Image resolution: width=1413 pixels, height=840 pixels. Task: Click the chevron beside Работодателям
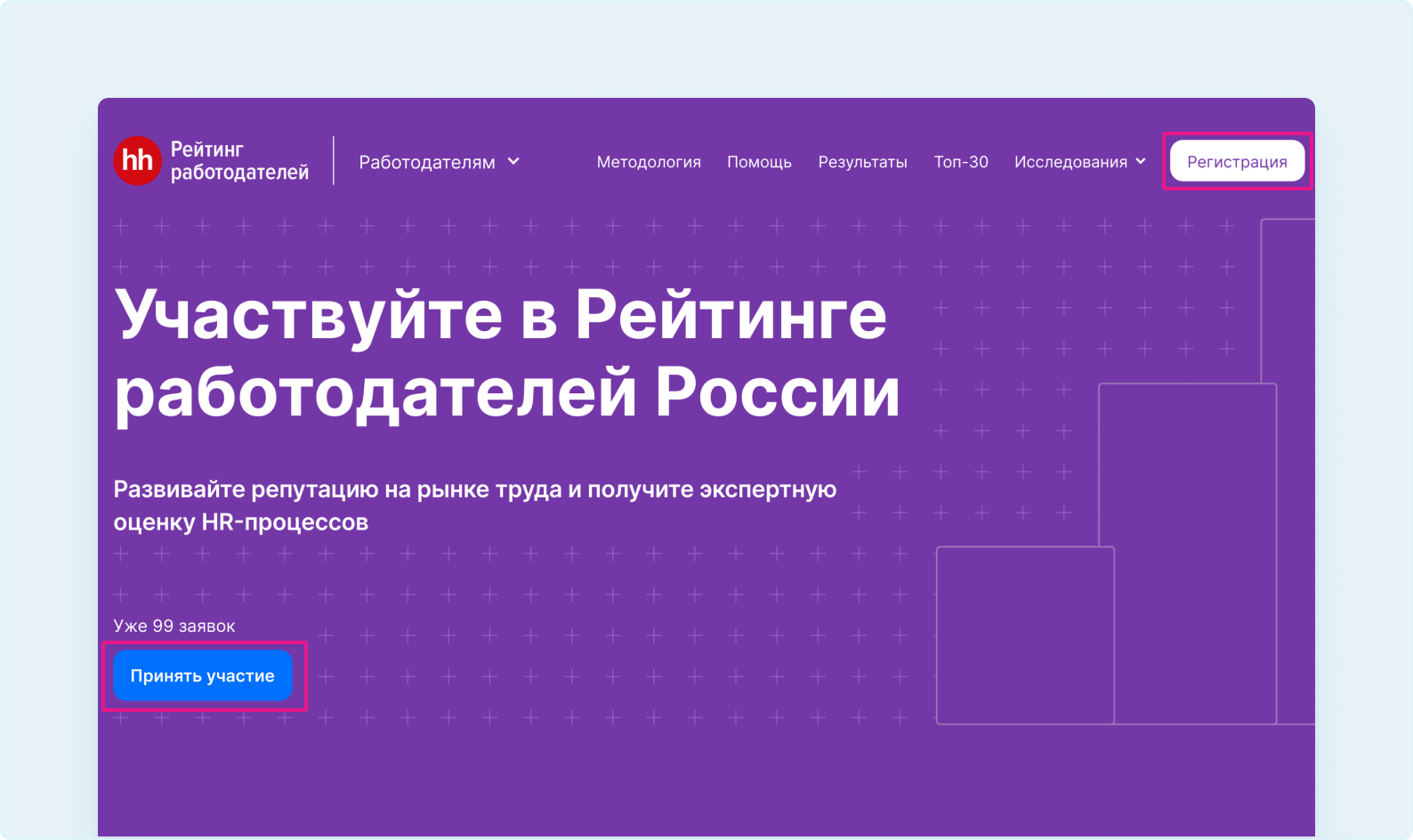513,161
